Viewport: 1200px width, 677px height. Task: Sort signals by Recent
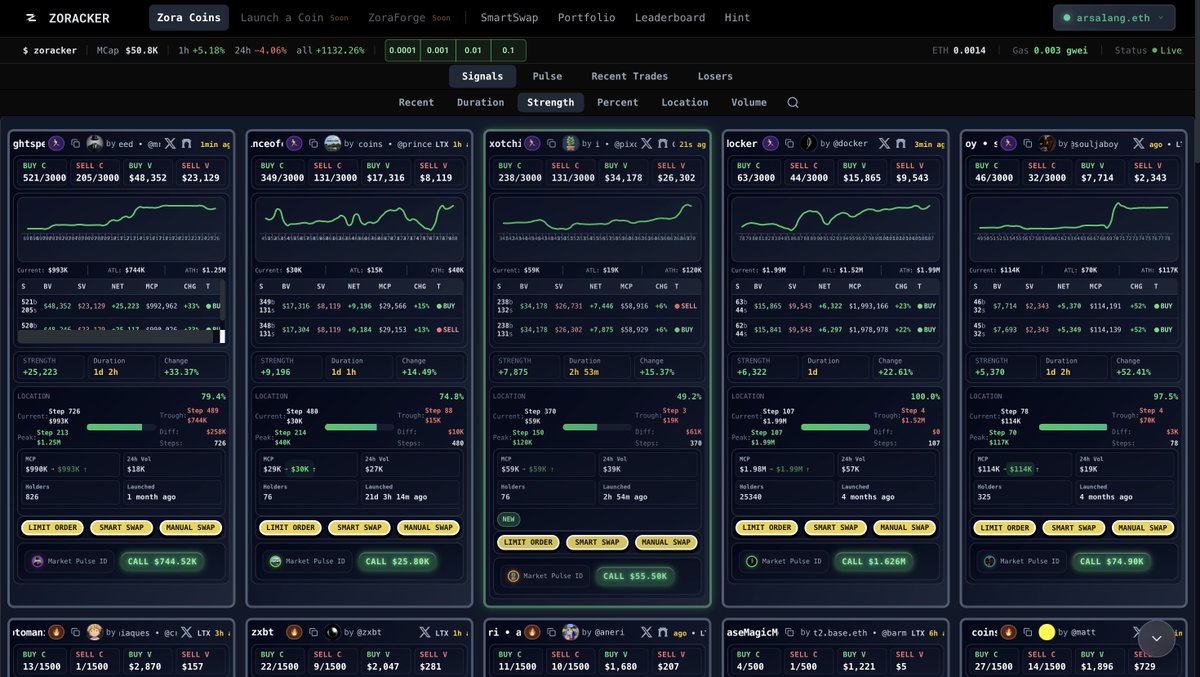point(416,102)
